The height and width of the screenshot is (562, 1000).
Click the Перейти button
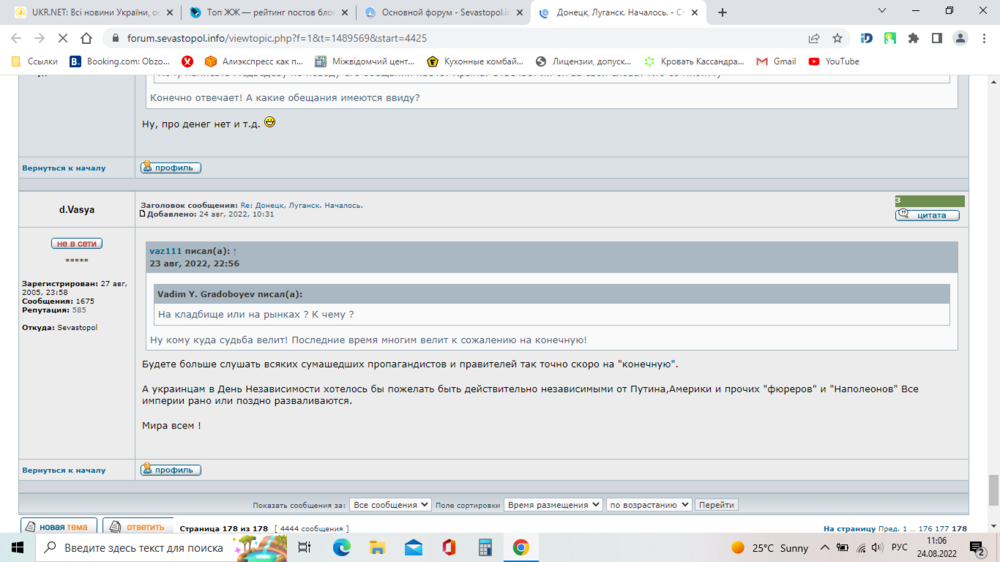(716, 505)
